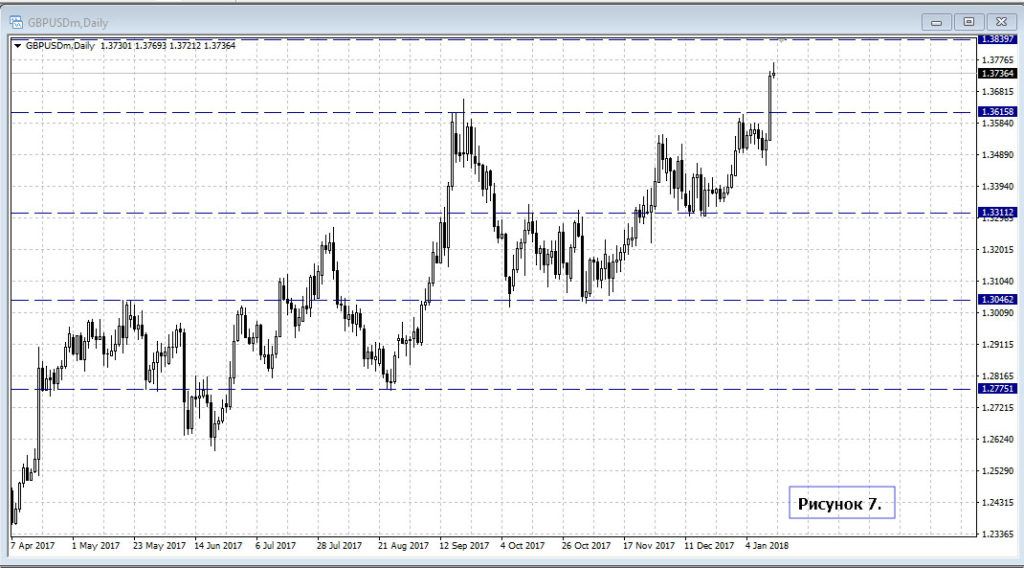The width and height of the screenshot is (1024, 568).
Task: Open the triangle menu beside GBPUSDm,Daily label
Action: pos(18,45)
